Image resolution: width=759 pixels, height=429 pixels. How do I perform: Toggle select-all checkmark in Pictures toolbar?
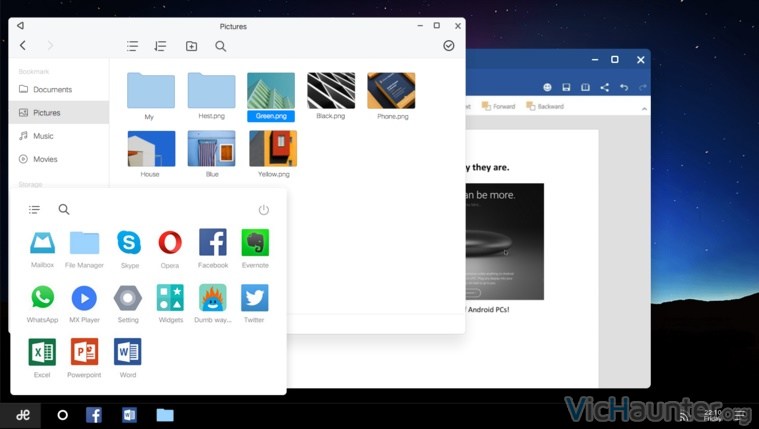(449, 46)
